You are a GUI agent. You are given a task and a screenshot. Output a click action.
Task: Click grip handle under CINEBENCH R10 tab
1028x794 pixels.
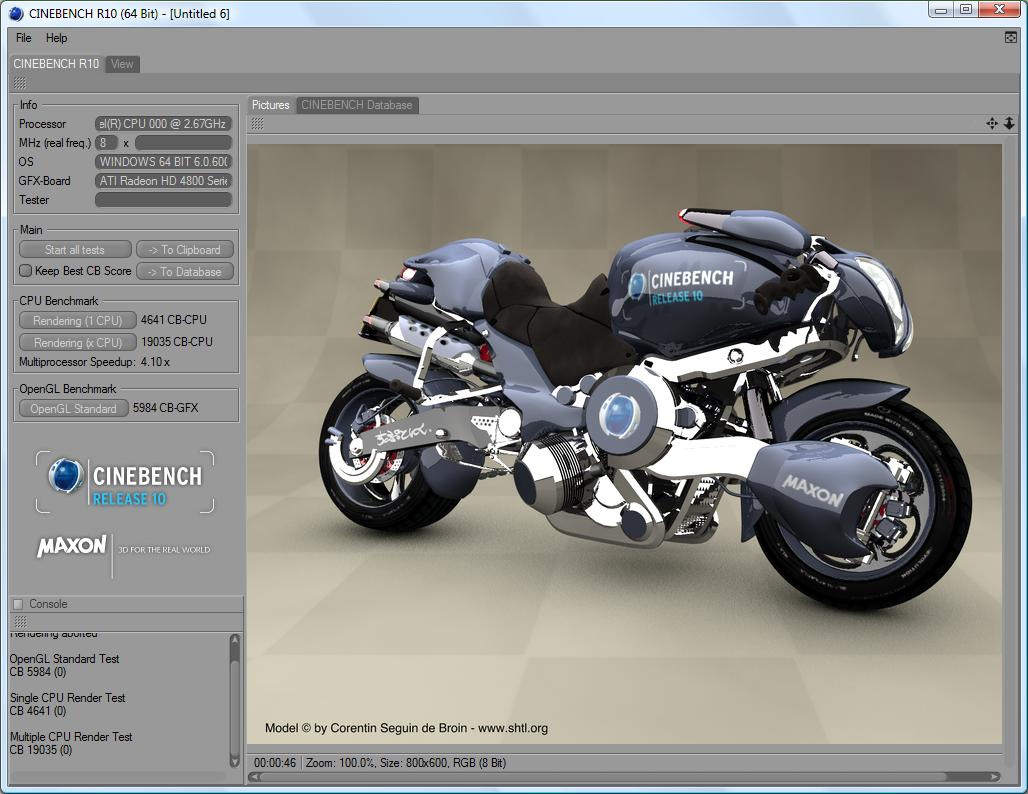point(20,83)
